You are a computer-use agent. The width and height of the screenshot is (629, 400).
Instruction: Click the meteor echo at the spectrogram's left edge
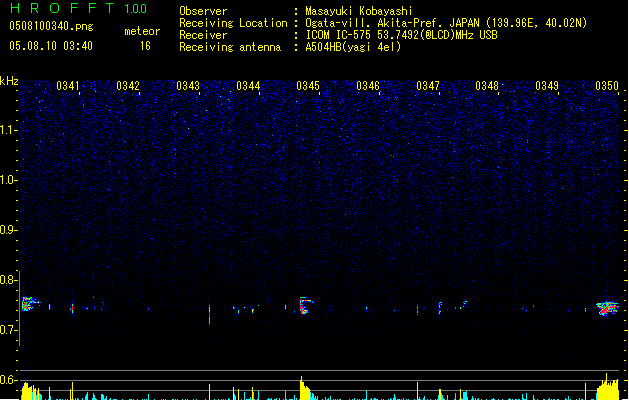(29, 304)
